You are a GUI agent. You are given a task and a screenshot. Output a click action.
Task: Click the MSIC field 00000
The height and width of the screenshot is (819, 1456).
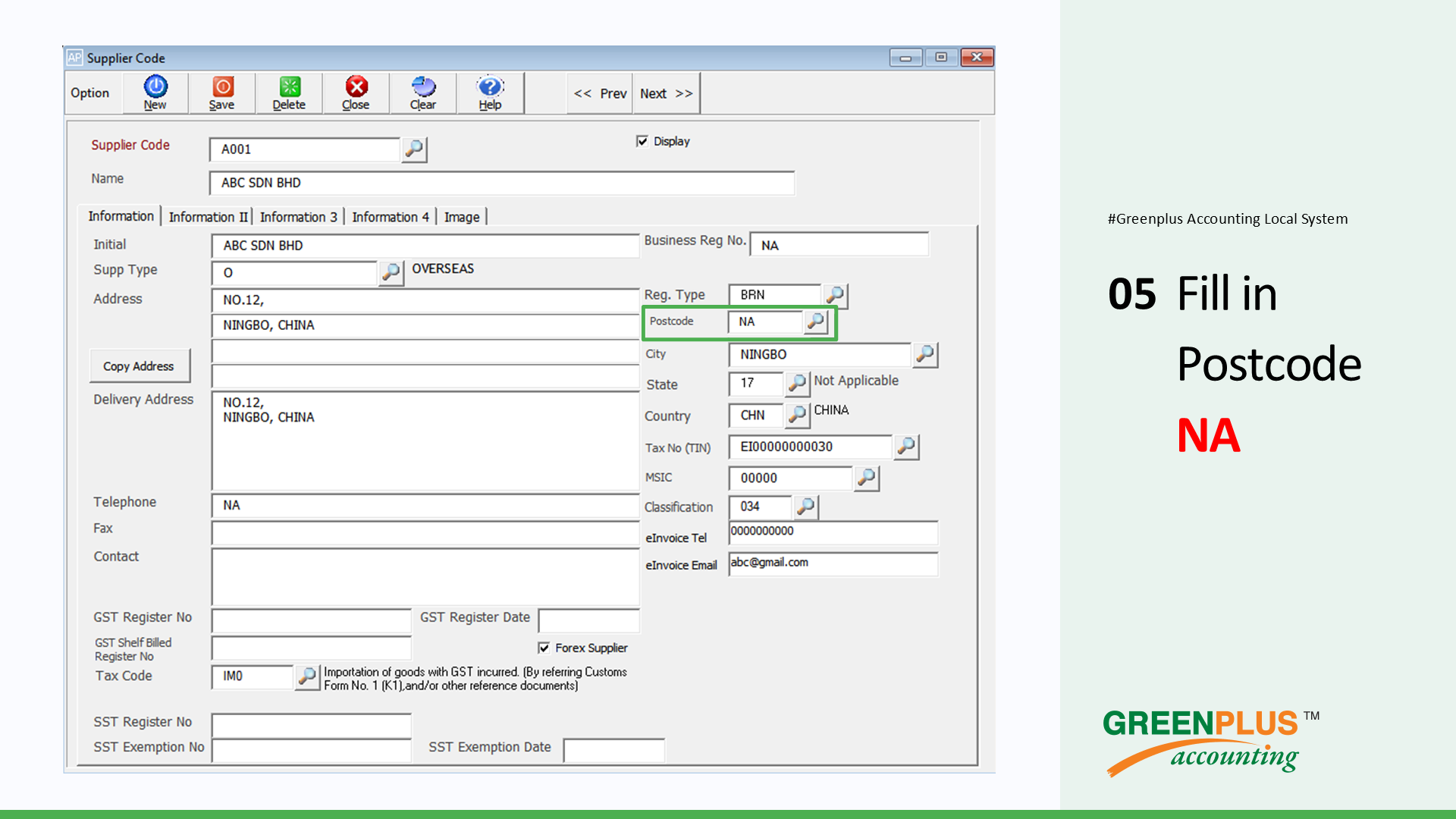point(791,479)
